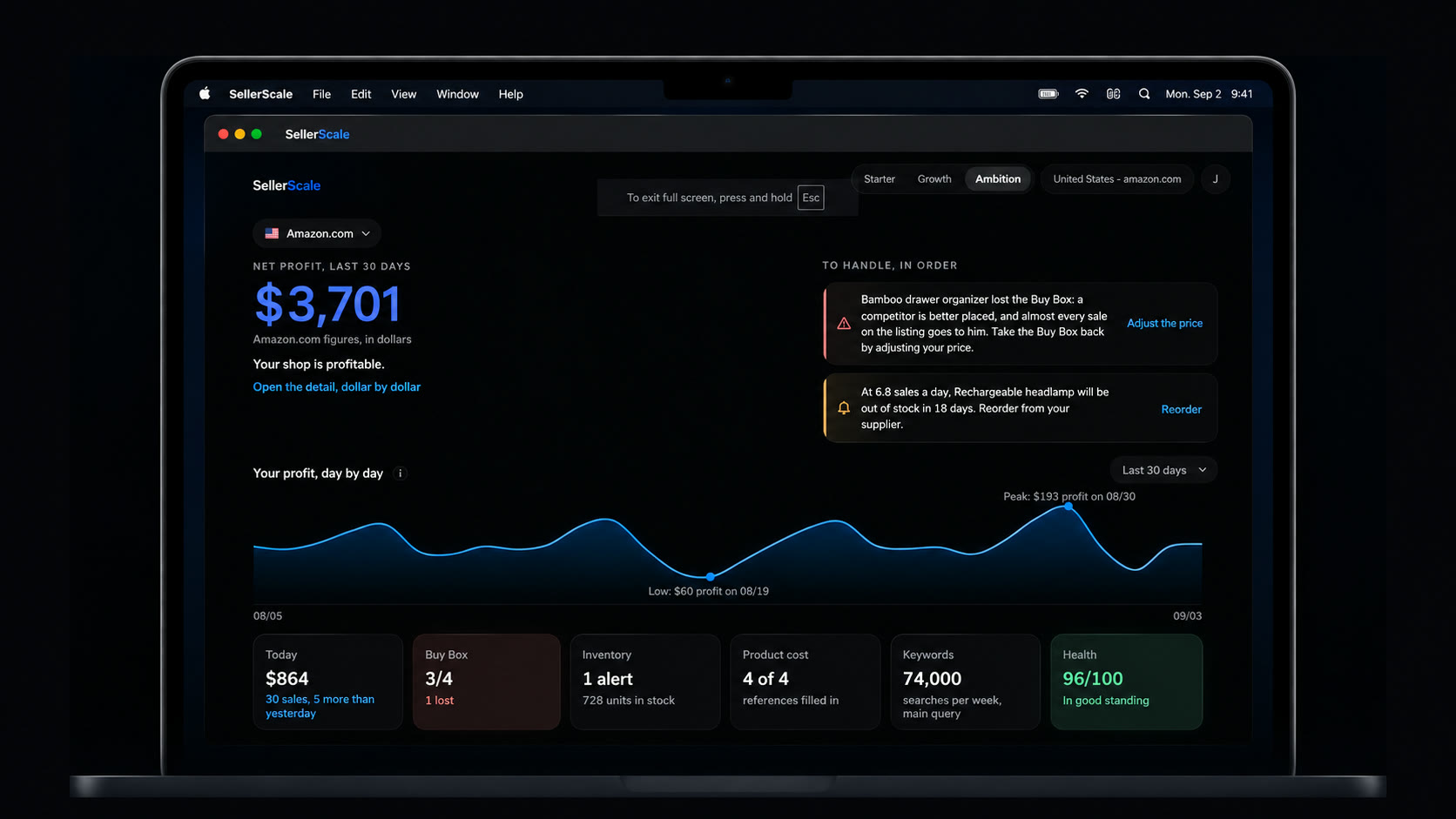Screen dimensions: 1456x819
Task: Select the Growth plan option
Action: [934, 179]
